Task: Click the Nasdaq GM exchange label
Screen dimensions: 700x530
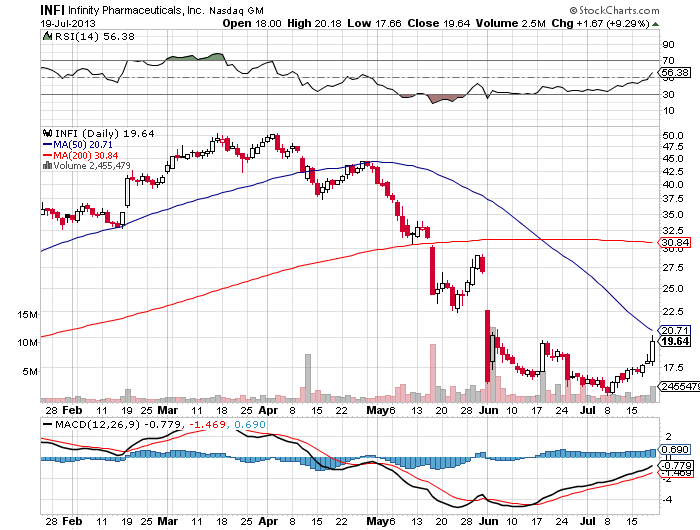Action: [236, 10]
